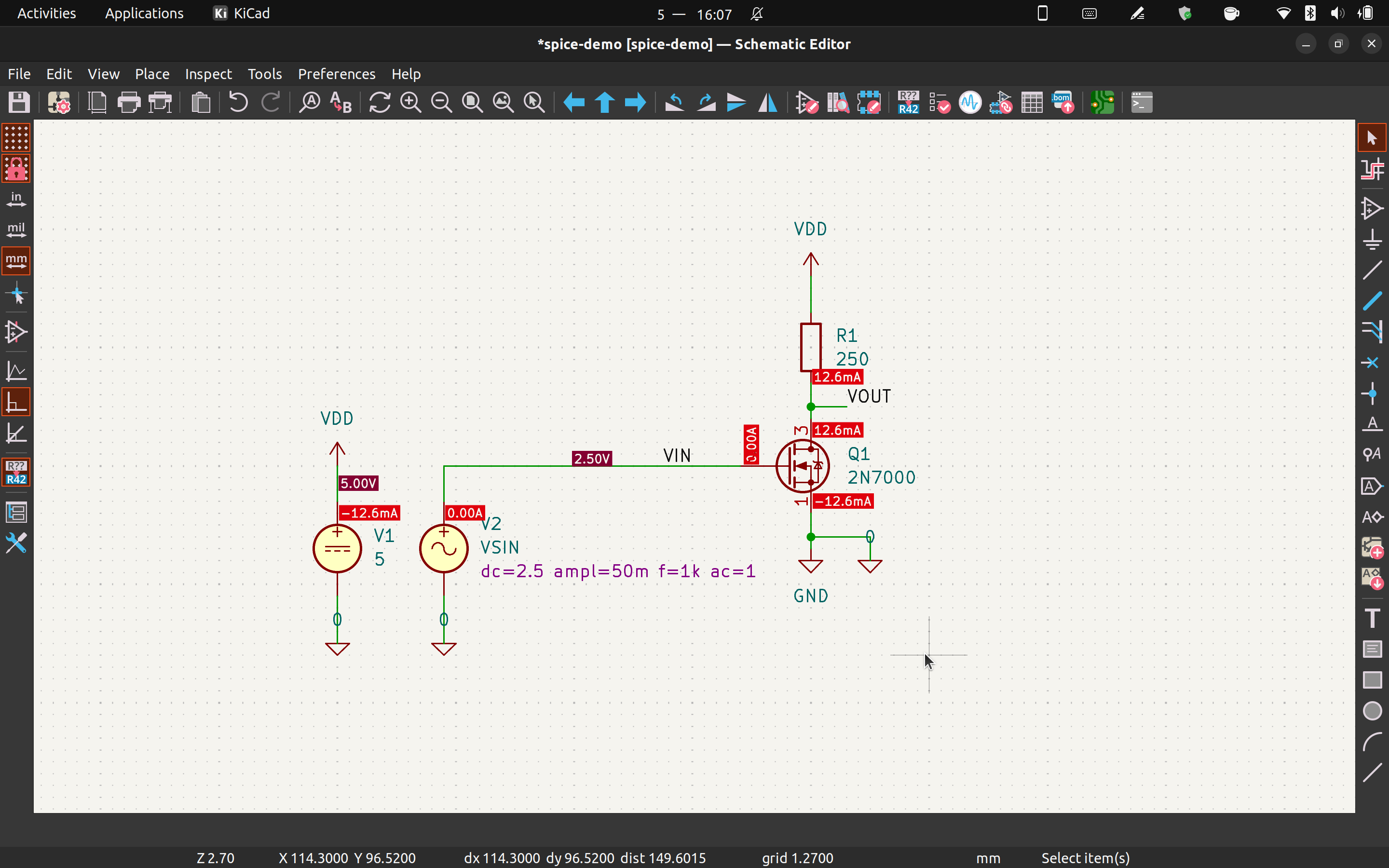Select the 2N7000 MOSFET symbol Q1

click(x=802, y=465)
